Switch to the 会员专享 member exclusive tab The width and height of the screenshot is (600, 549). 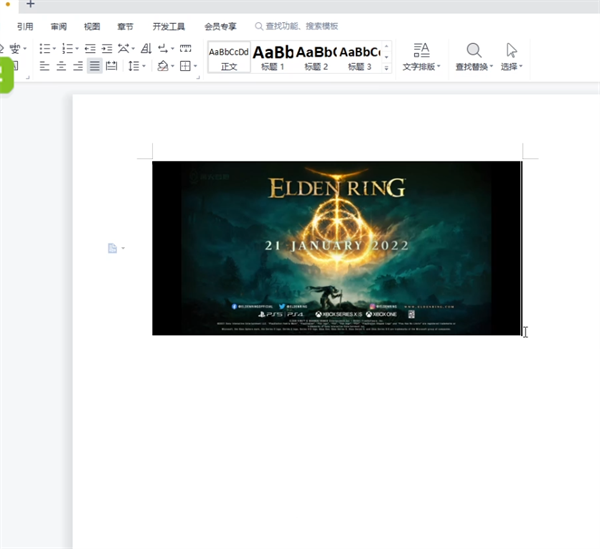[x=220, y=26]
